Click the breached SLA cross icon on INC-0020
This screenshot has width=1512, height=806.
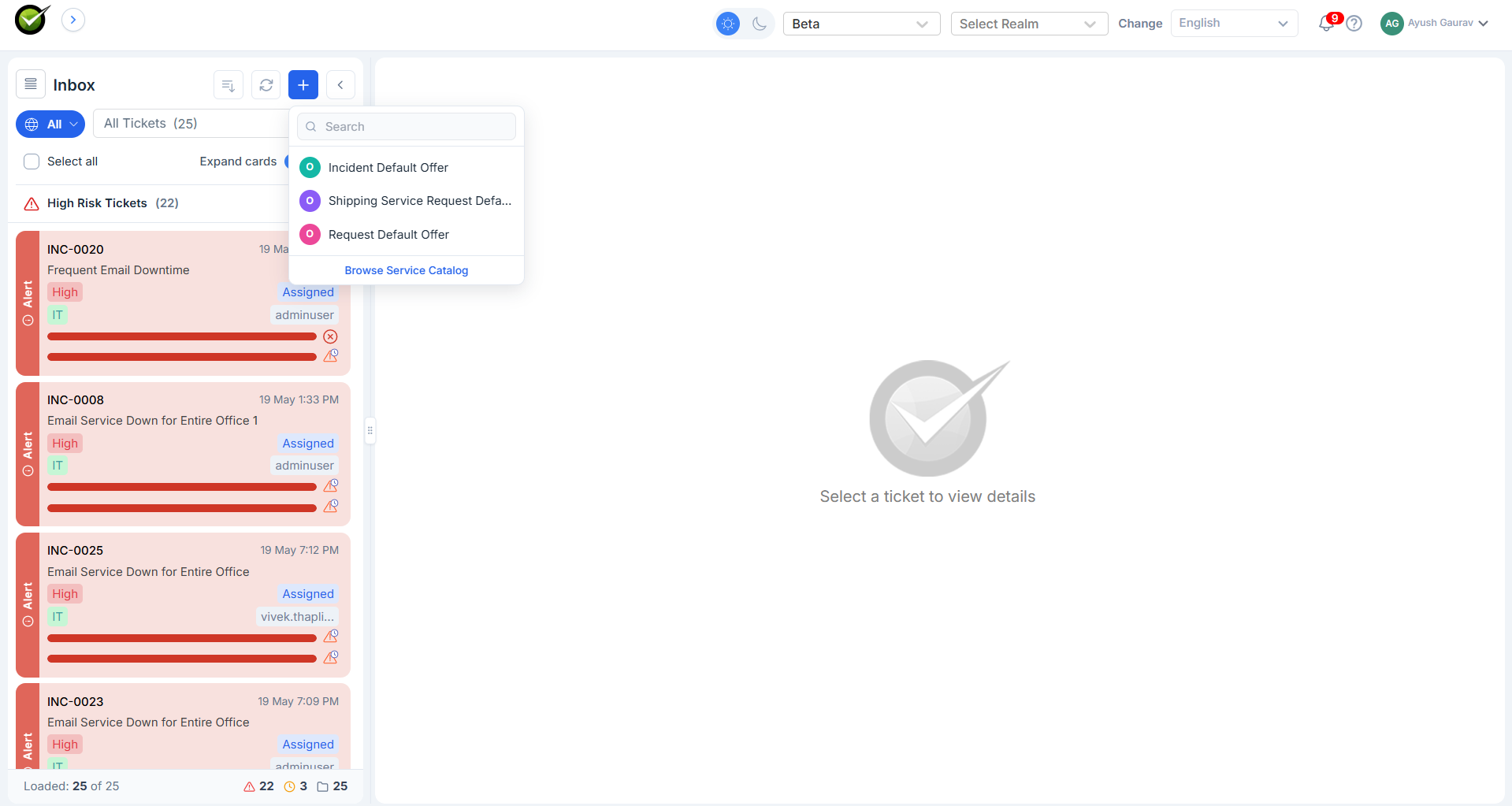coord(331,336)
